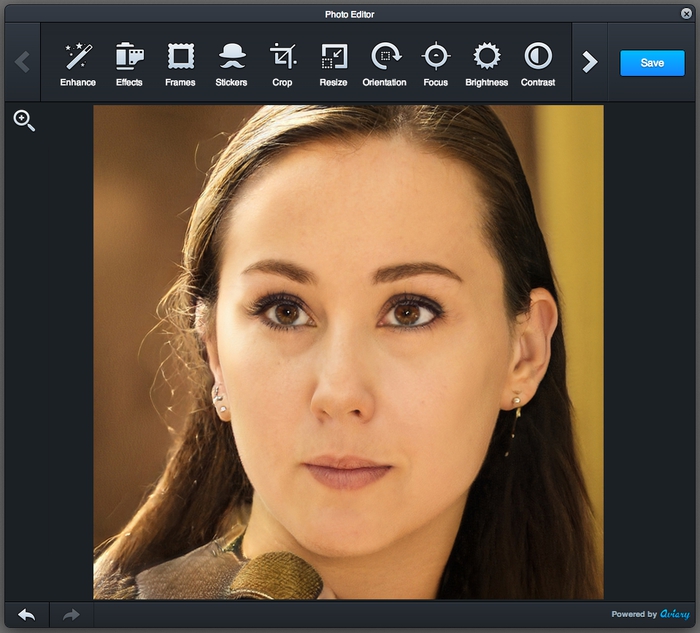
Task: Click the portrait photo on the canvas
Action: coord(348,352)
